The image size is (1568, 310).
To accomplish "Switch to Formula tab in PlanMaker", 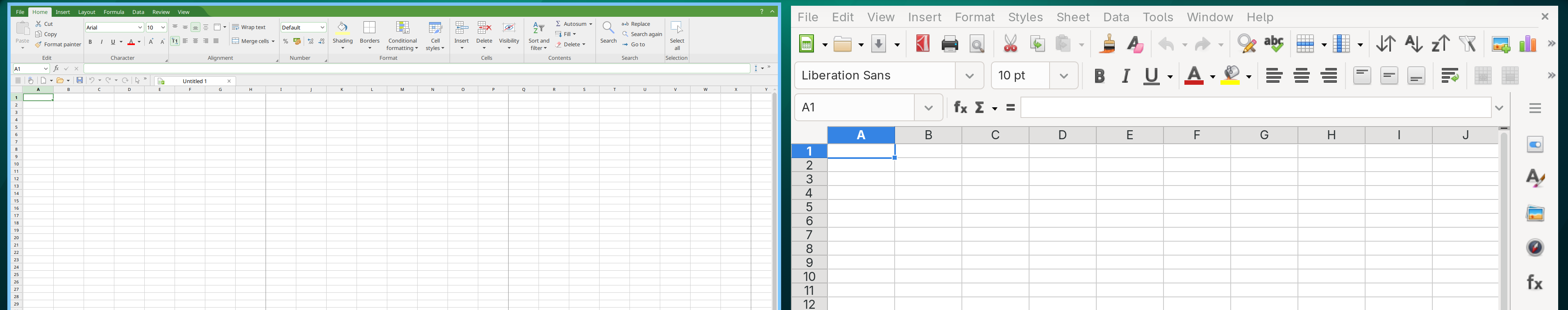I will coord(114,12).
